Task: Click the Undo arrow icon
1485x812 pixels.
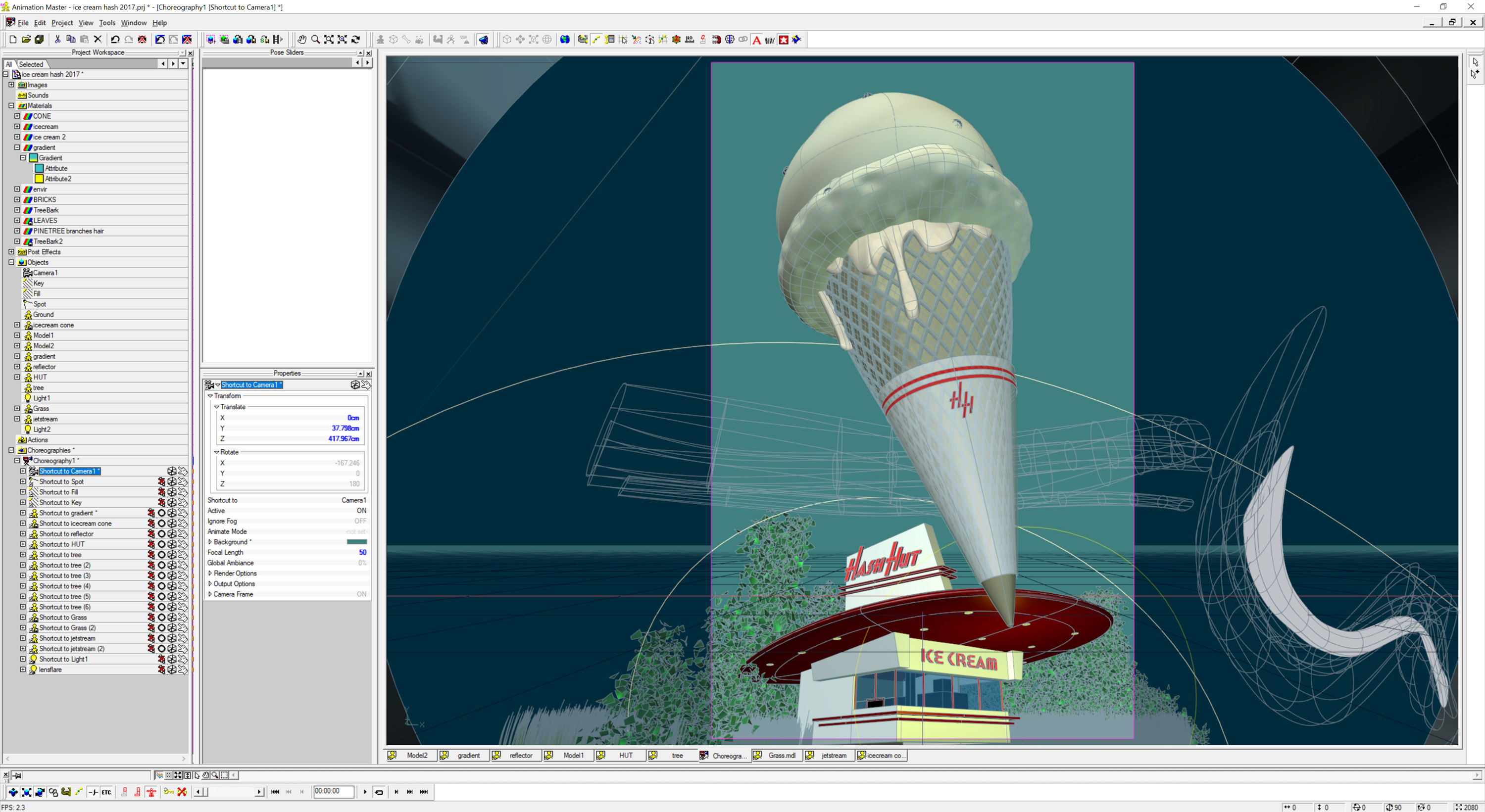Action: click(x=115, y=39)
